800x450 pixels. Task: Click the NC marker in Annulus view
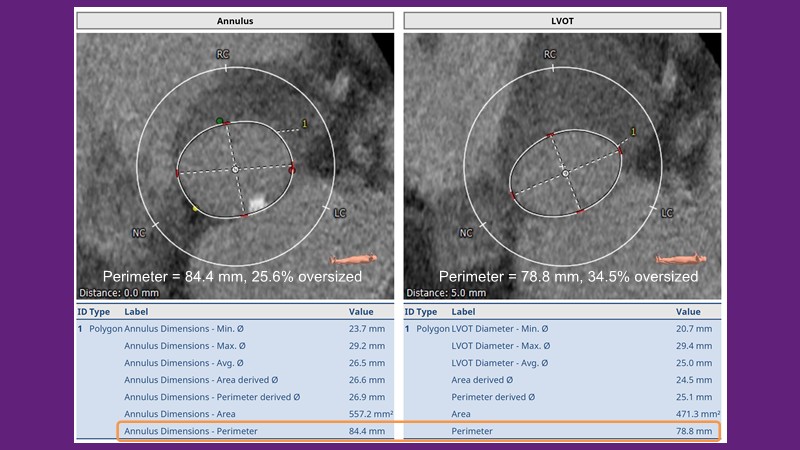[x=139, y=232]
